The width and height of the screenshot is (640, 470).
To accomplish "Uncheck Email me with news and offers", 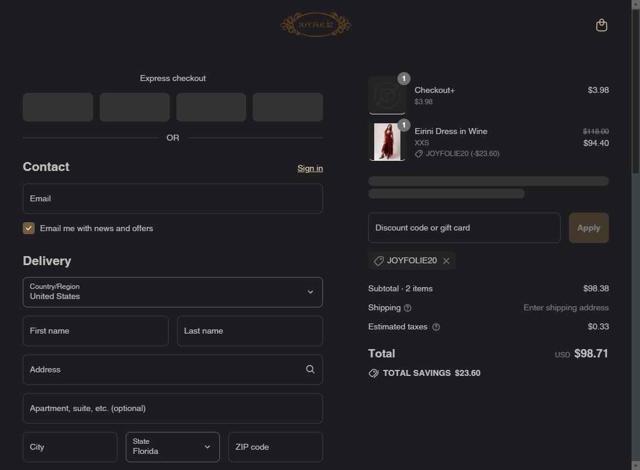I will tap(29, 228).
